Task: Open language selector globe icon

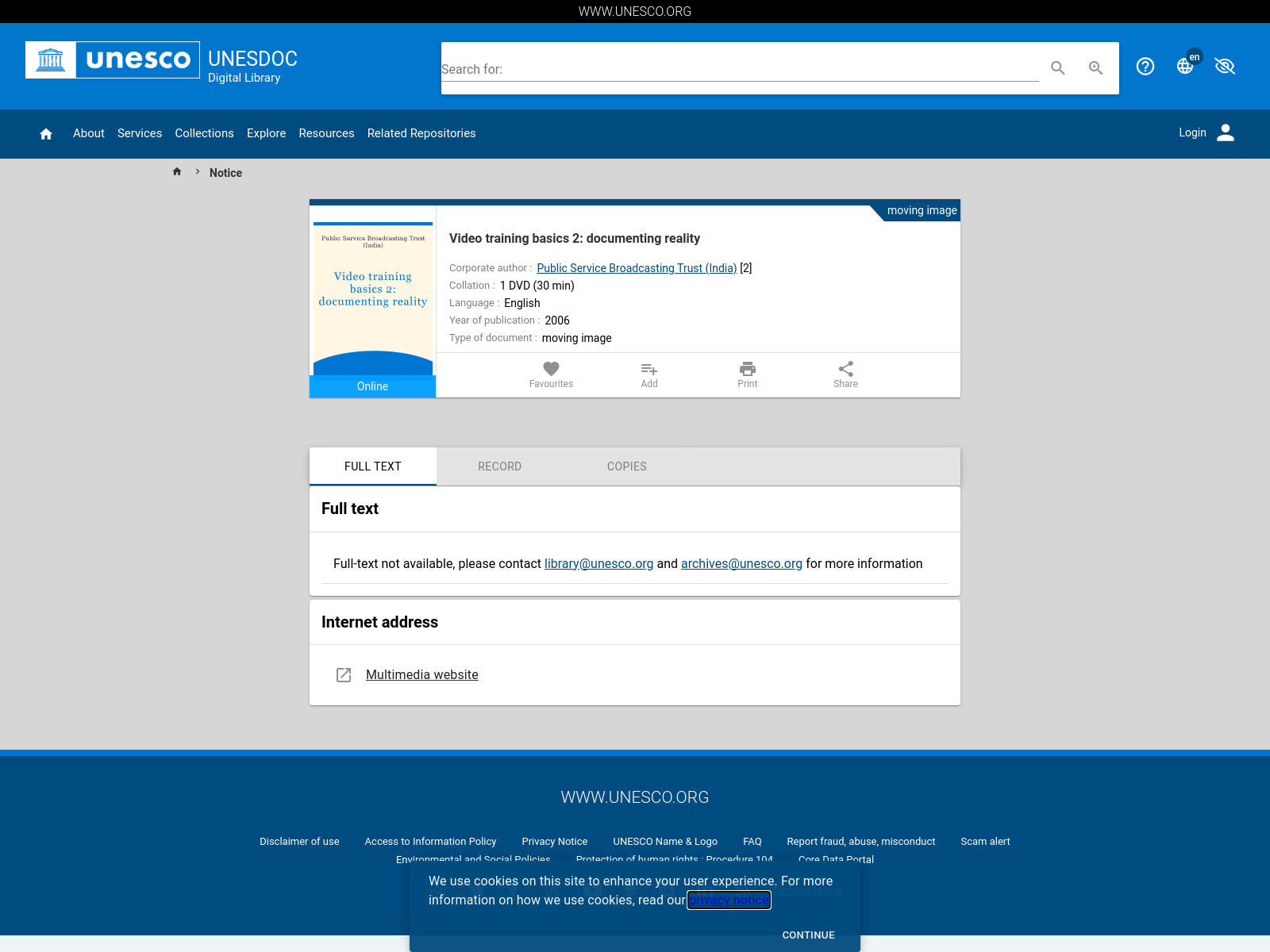Action: pos(1185,66)
